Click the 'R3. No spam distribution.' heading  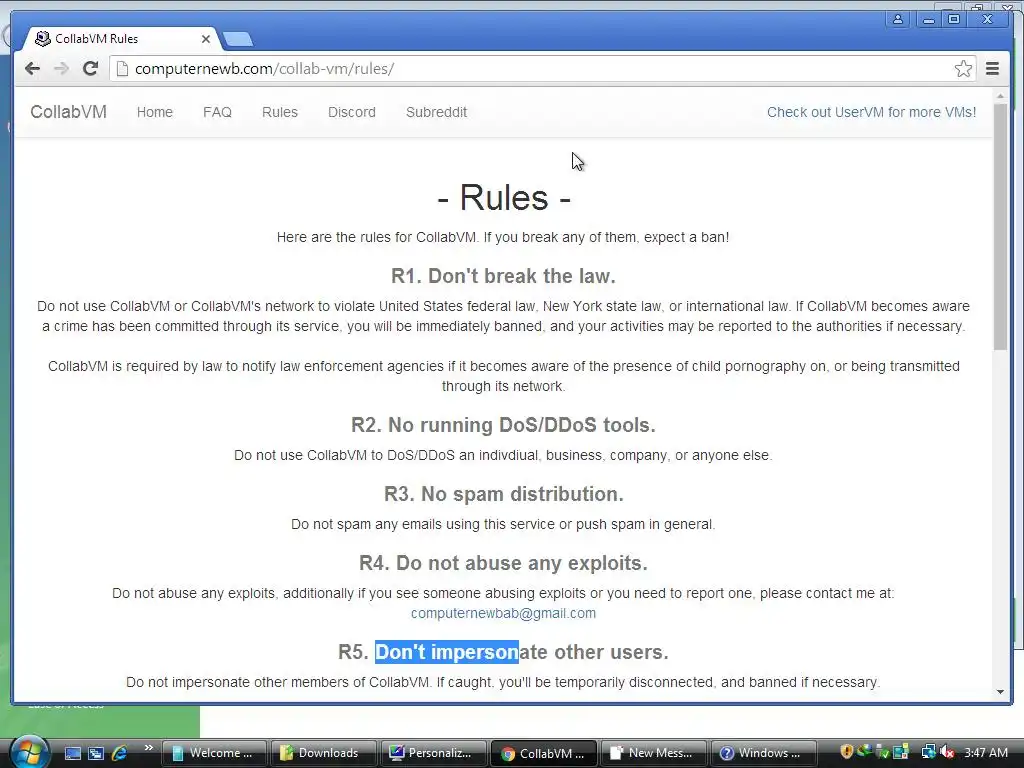pyautogui.click(x=504, y=494)
